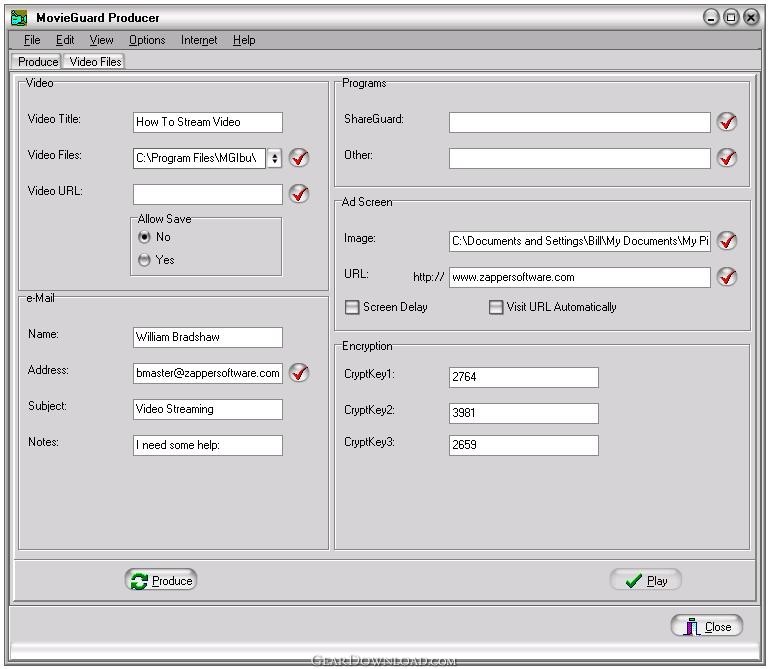The height and width of the screenshot is (669, 768).
Task: Click the e-Mail Address field
Action: 208,373
